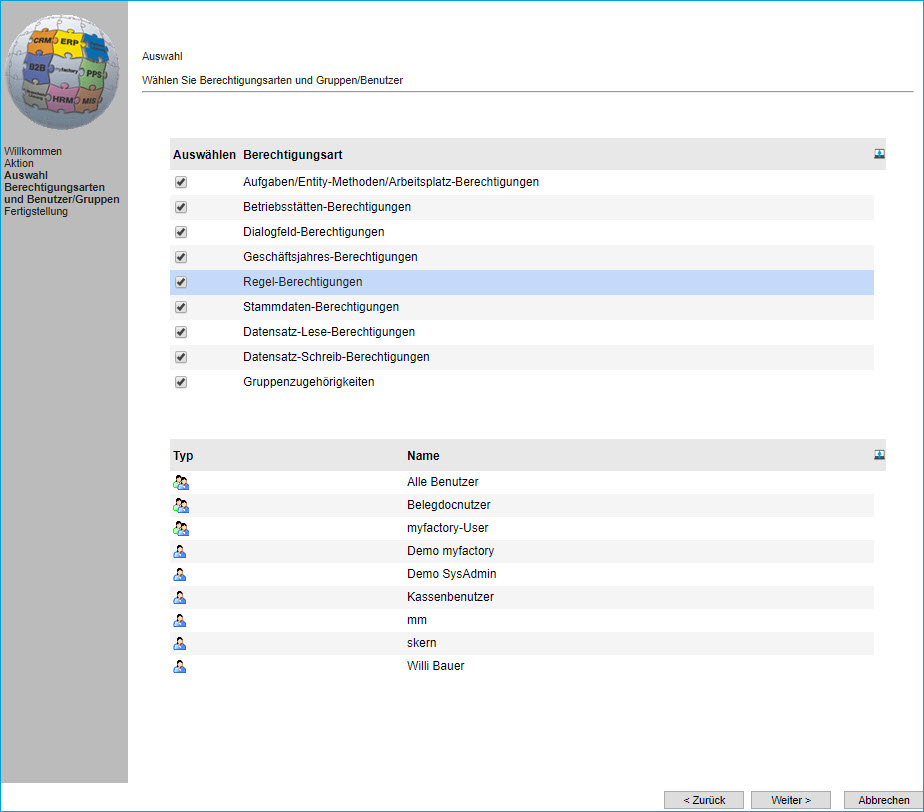Screen dimensions: 924x812
Task: Select the Stammdaten-Berechtigungen row label
Action: [x=321, y=307]
